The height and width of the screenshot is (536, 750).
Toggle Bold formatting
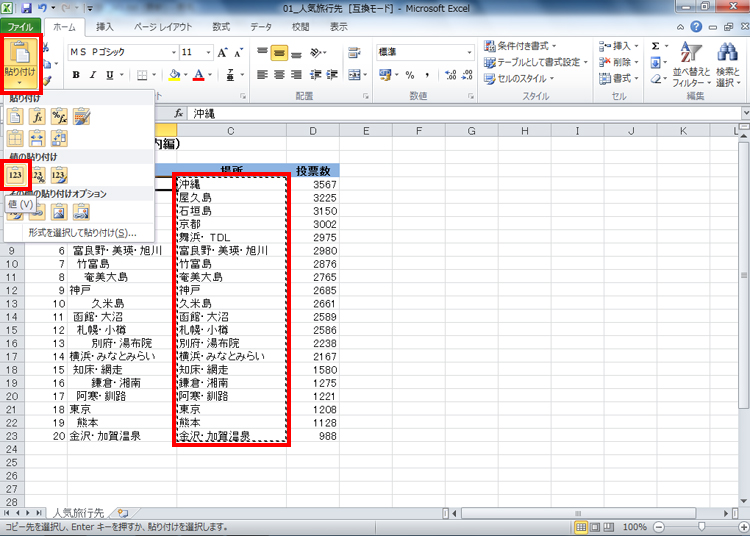pos(76,75)
